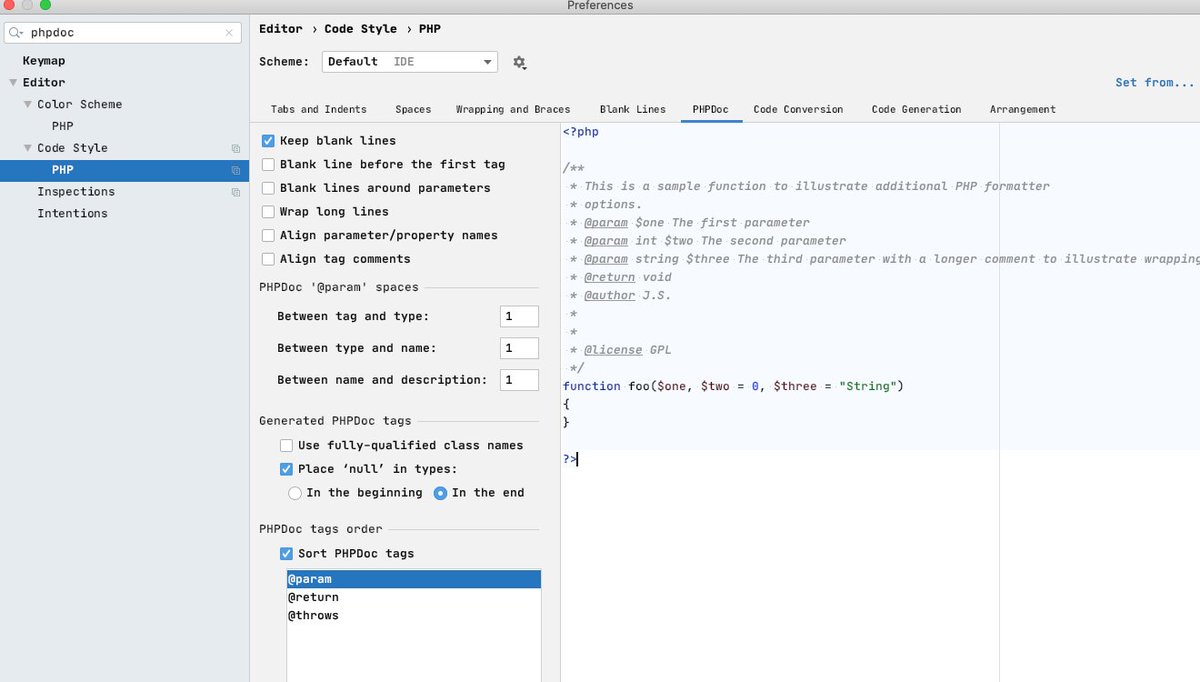Viewport: 1200px width, 682px height.
Task: Switch to Tabs and Indents tab
Action: [x=318, y=109]
